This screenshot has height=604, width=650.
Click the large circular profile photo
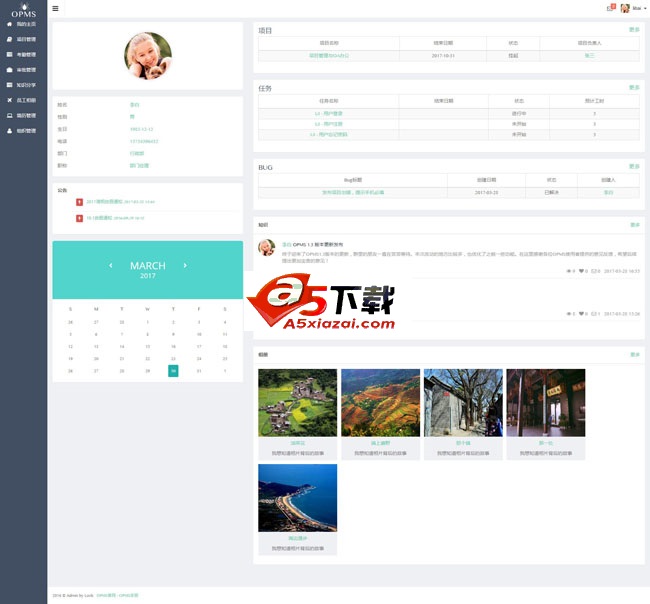[148, 56]
